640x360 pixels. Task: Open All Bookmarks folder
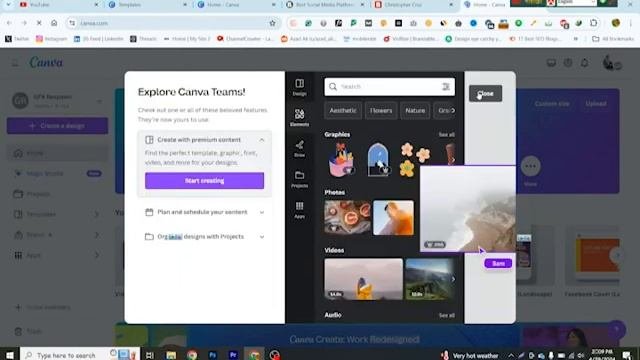[613, 39]
